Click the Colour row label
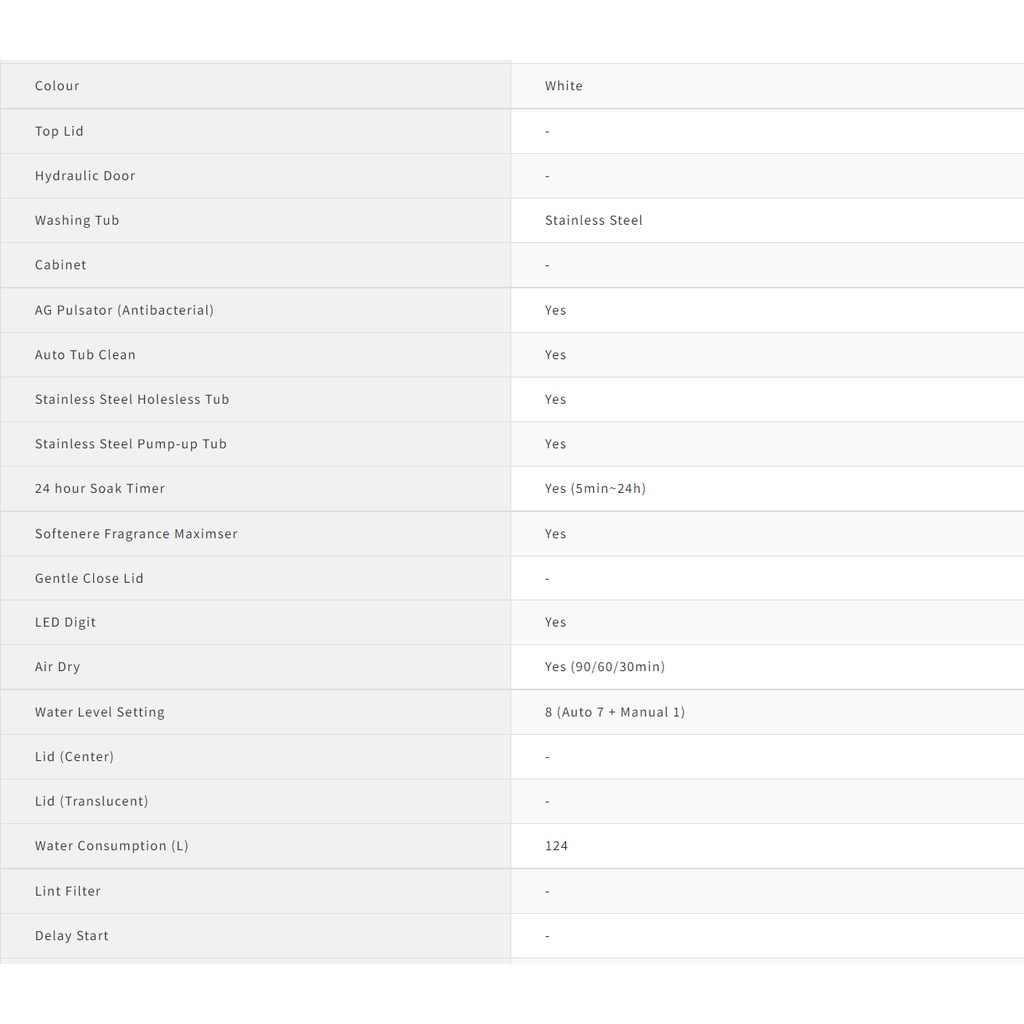The height and width of the screenshot is (1024, 1024). coord(57,86)
